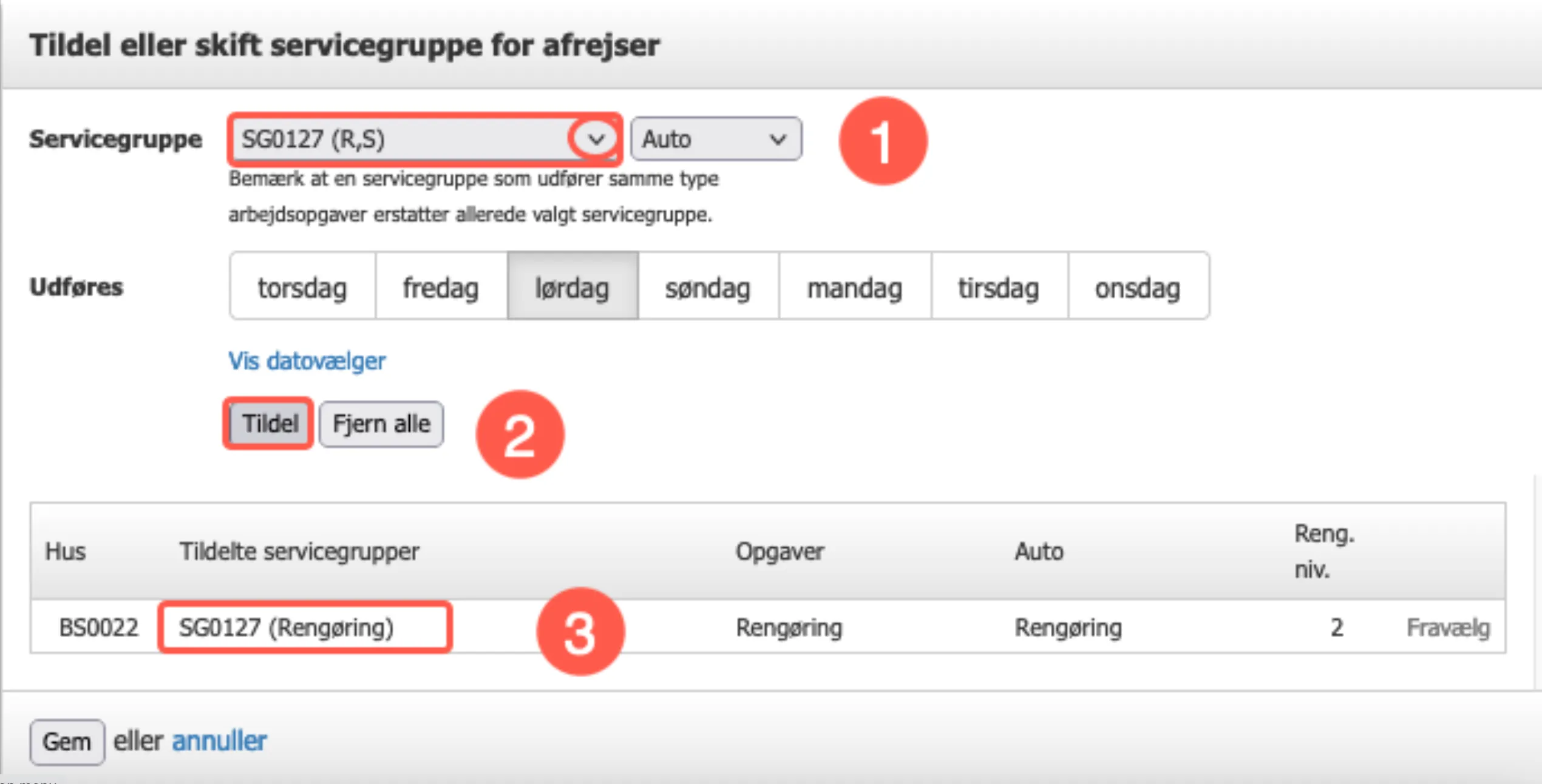Select torsdag as execution day
This screenshot has height=784, width=1542.
302,286
